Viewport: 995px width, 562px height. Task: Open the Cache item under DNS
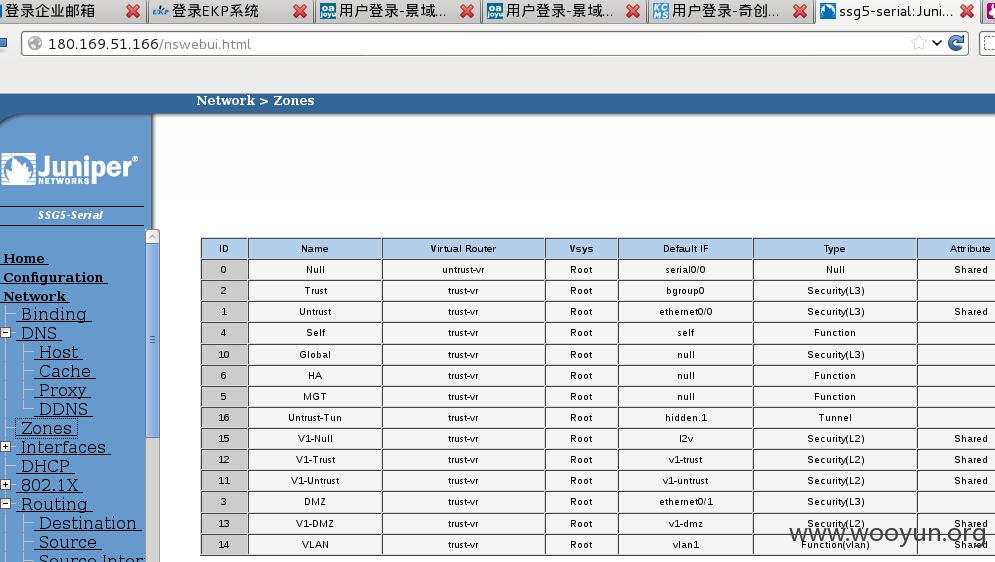coord(65,371)
